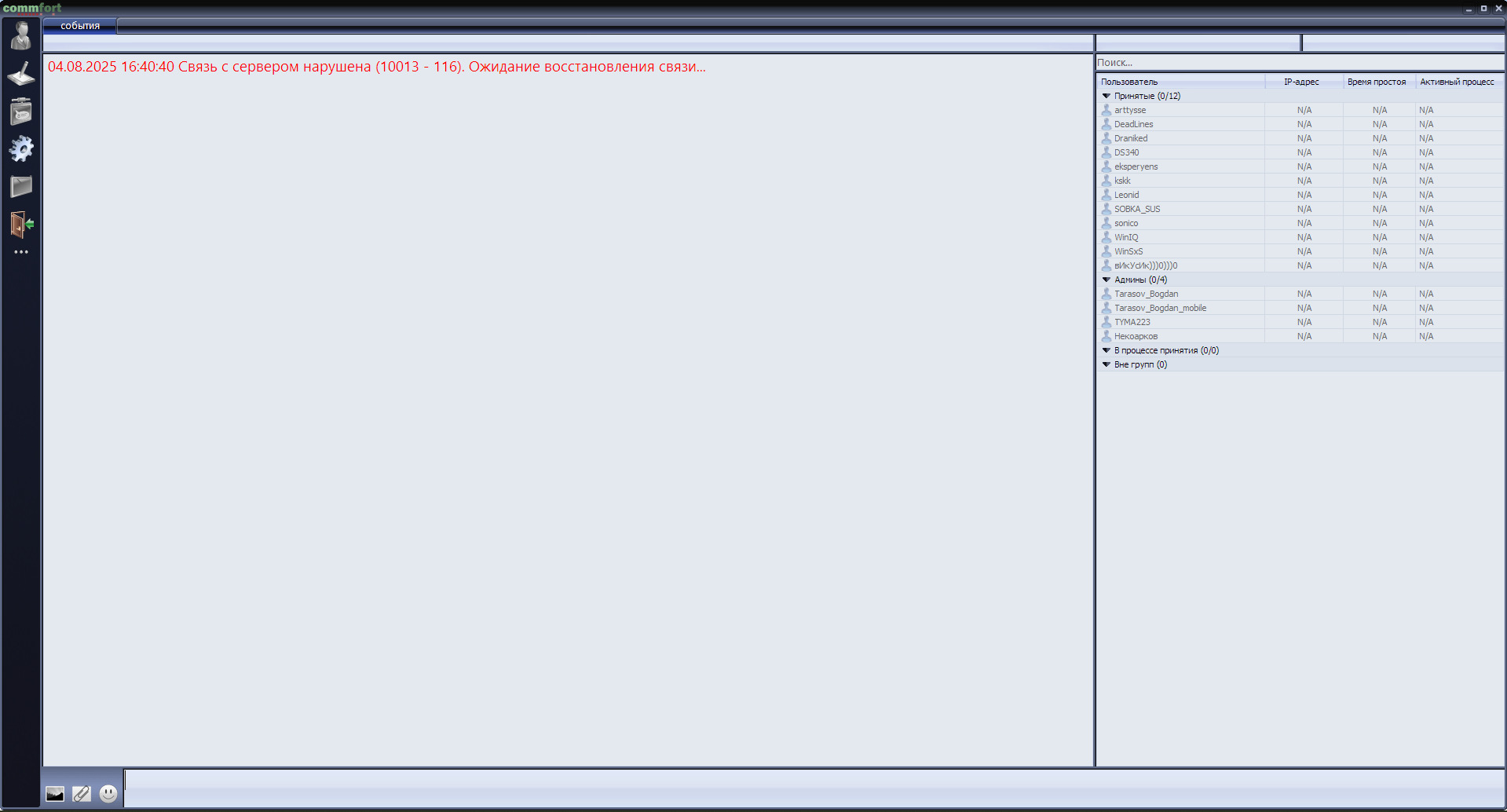Select user DeadLines in the list
Image resolution: width=1507 pixels, height=812 pixels.
[x=1300, y=124]
